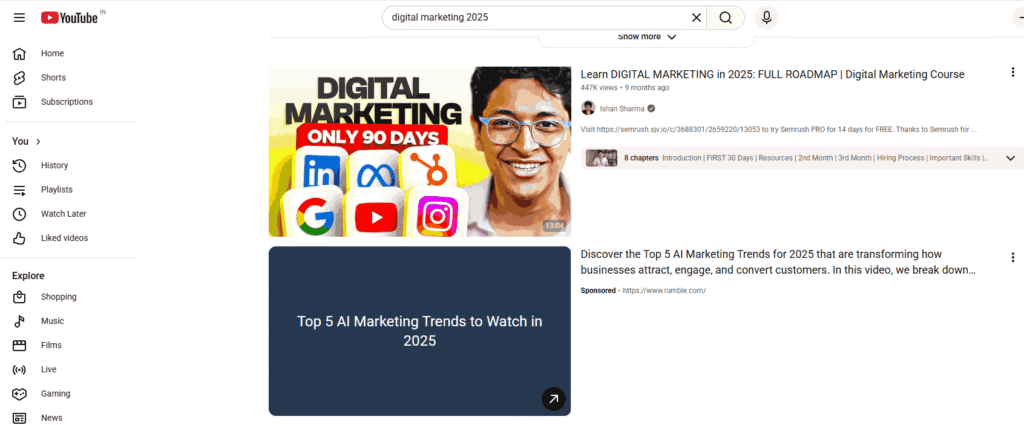Screen dimensions: 1024x425
Task: Click the 8 chapters label
Action: [x=641, y=158]
